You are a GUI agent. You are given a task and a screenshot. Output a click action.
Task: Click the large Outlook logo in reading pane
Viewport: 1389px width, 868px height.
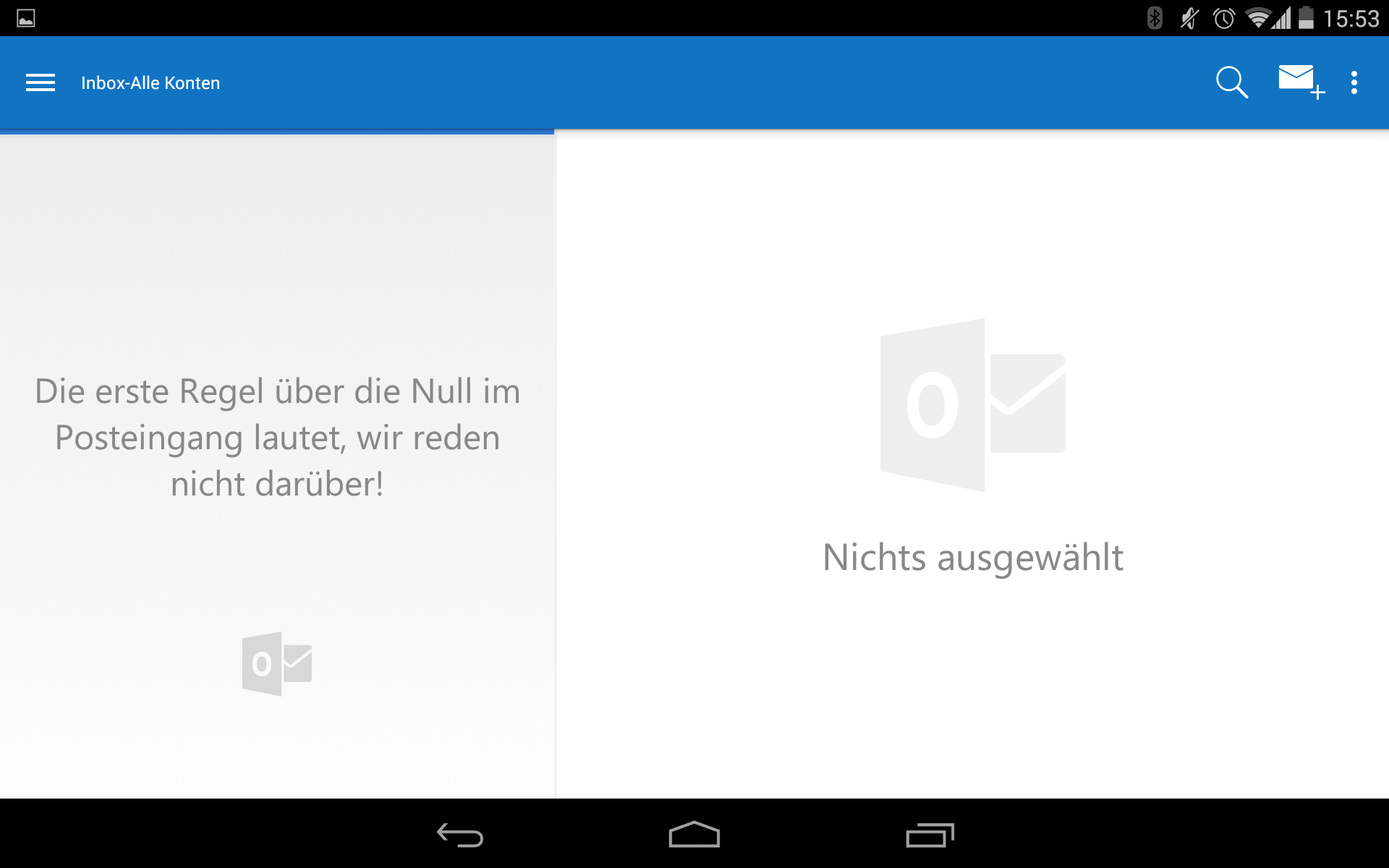(973, 405)
